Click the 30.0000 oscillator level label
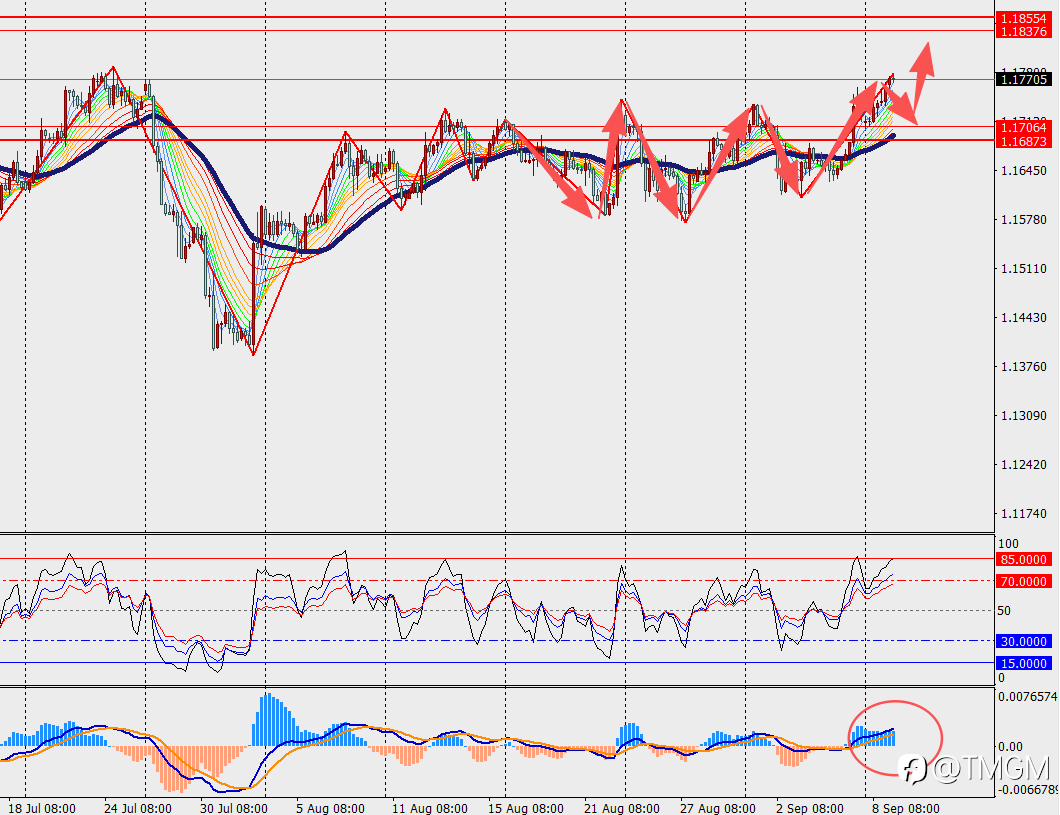 click(1023, 641)
